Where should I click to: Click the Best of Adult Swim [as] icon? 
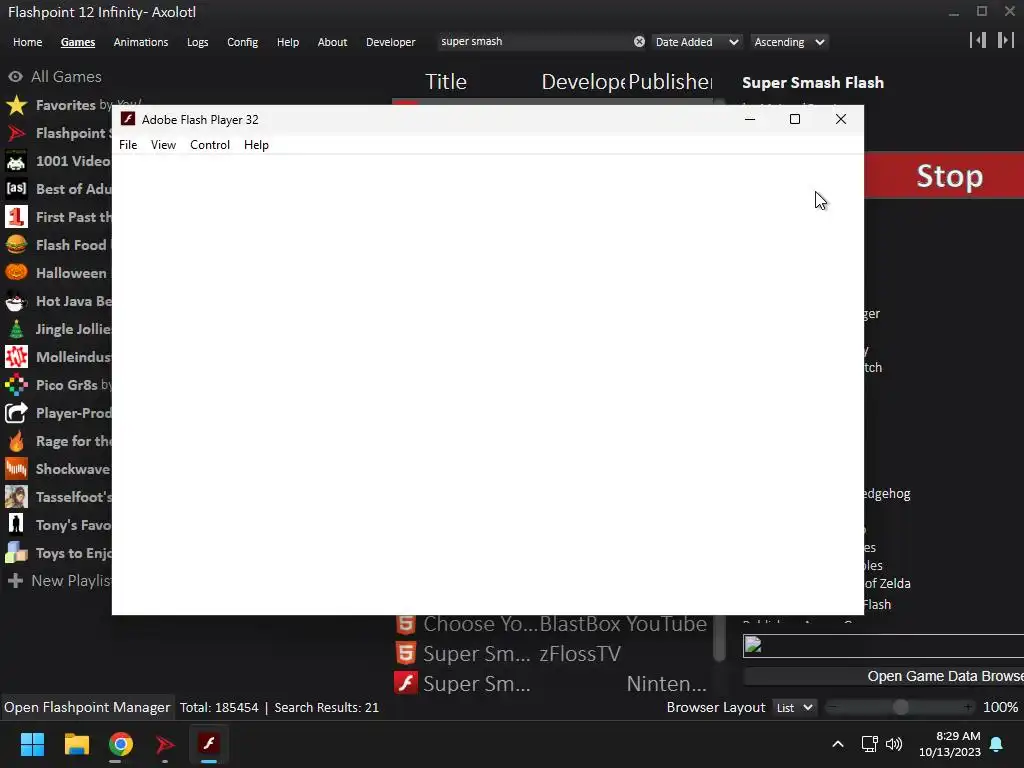(16, 189)
